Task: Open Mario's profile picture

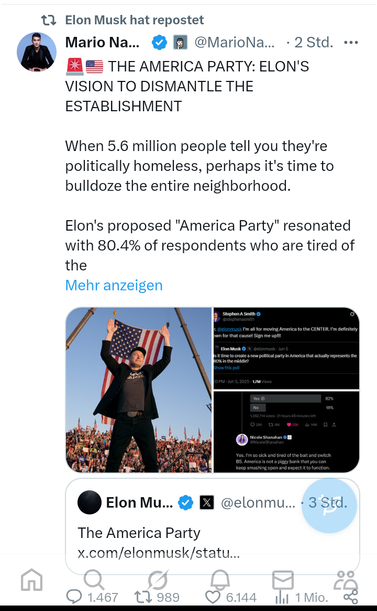Action: 37,52
